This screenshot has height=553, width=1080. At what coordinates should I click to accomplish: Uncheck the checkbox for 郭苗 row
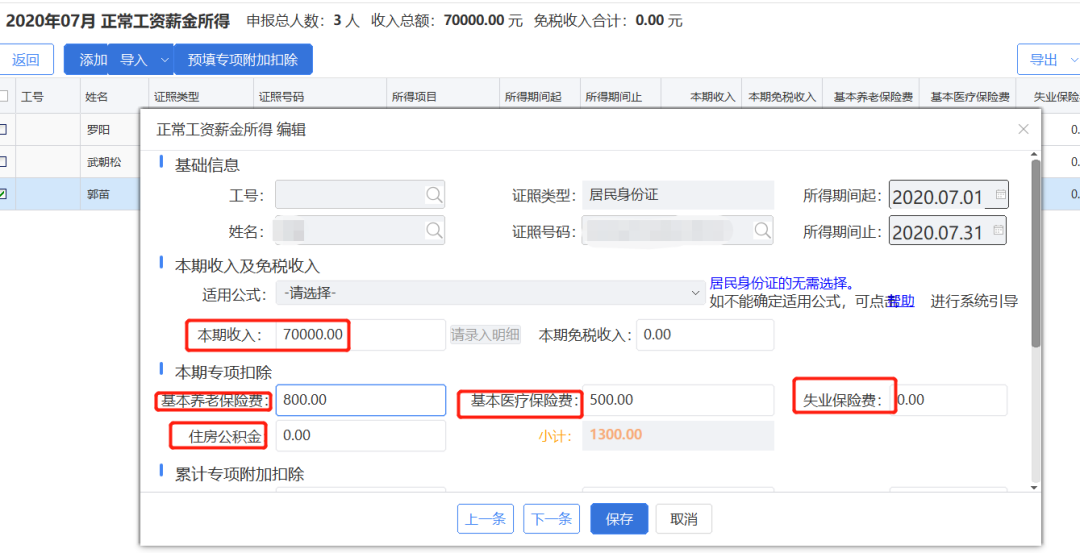click(4, 194)
